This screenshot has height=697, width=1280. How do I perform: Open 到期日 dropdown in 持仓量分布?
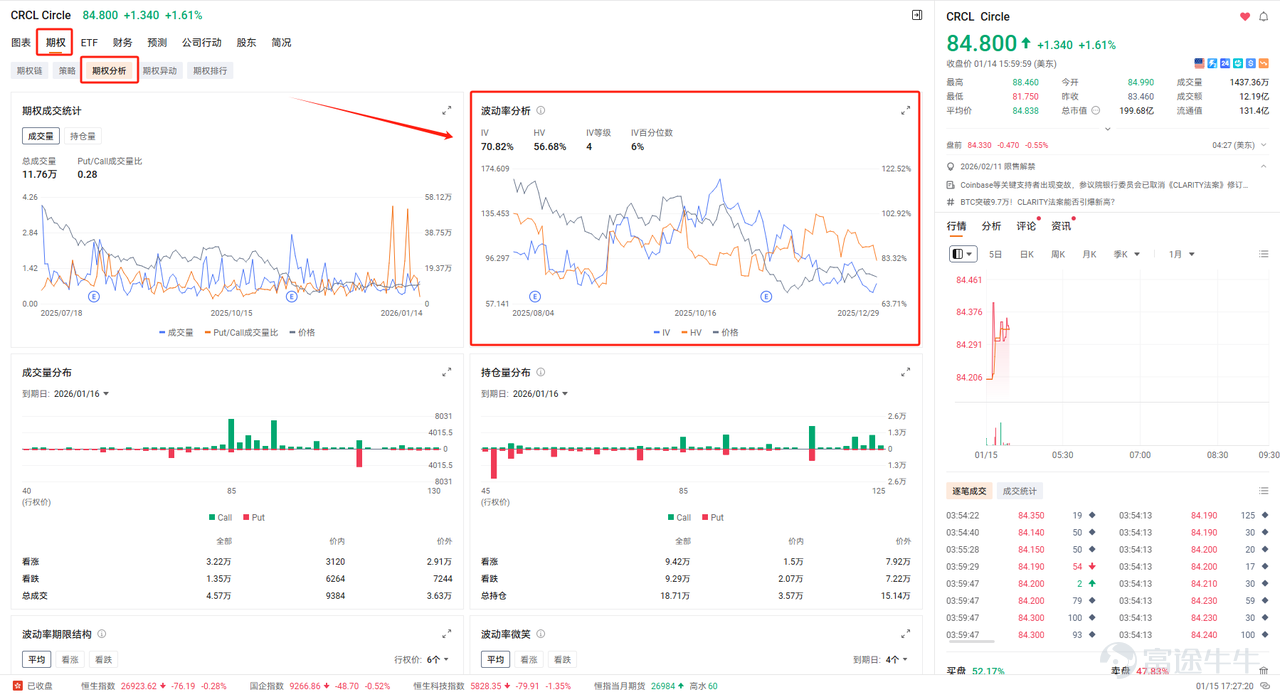pos(540,394)
